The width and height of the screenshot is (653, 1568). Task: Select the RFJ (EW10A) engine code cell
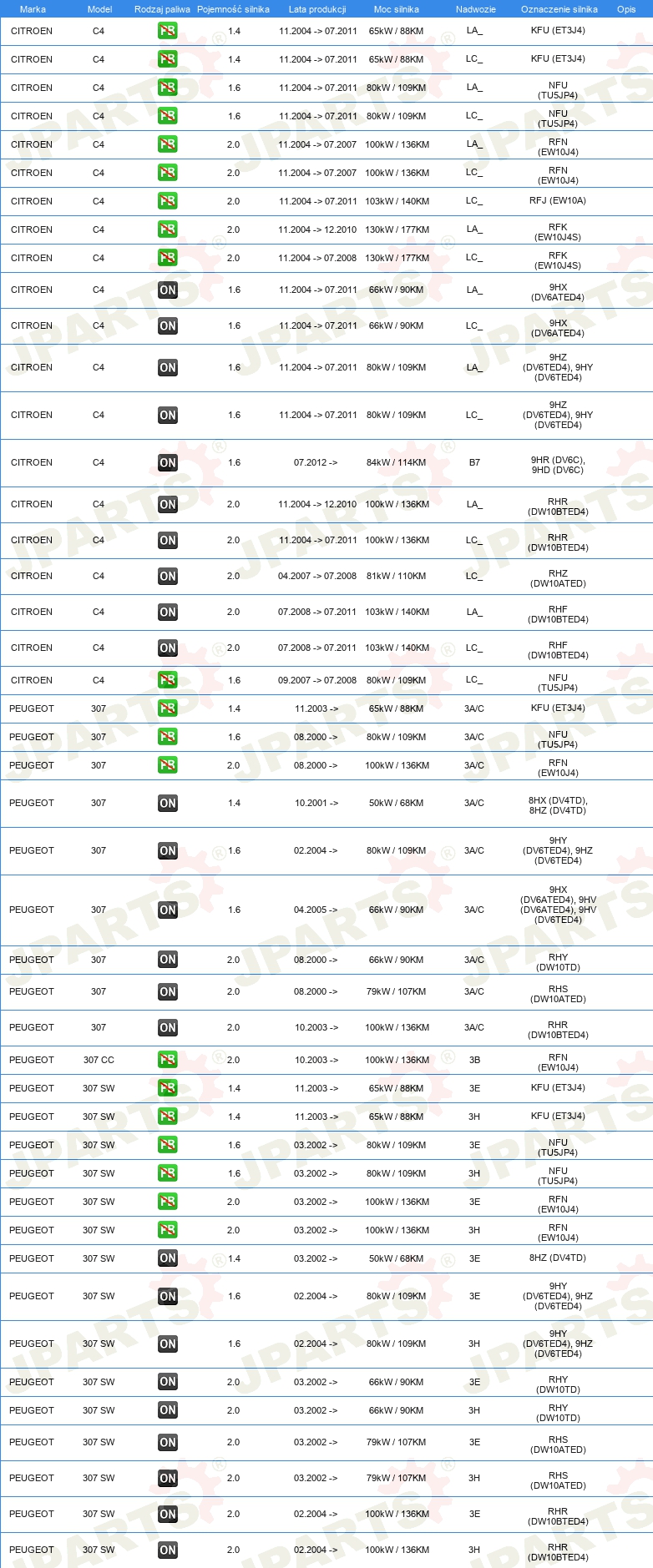point(558,201)
